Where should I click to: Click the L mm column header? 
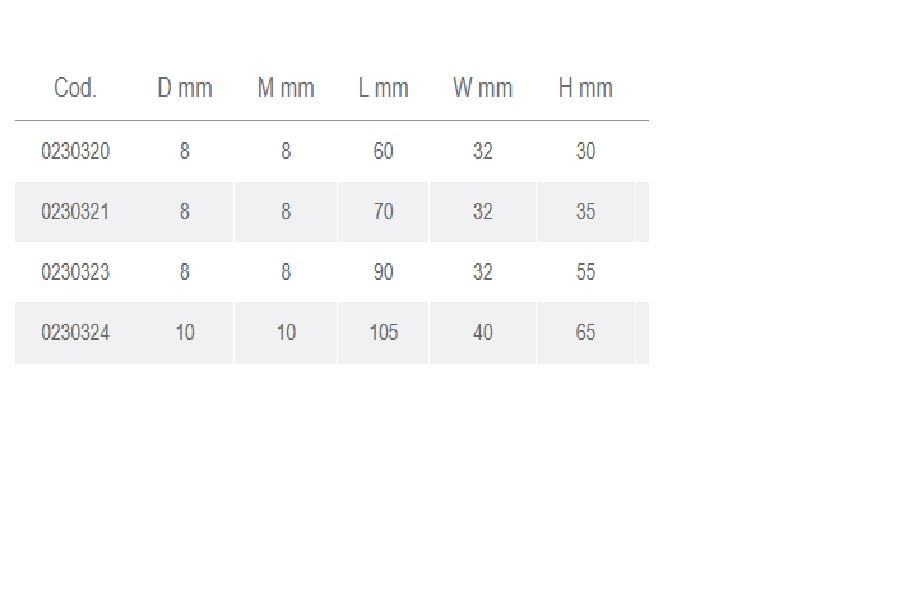384,88
